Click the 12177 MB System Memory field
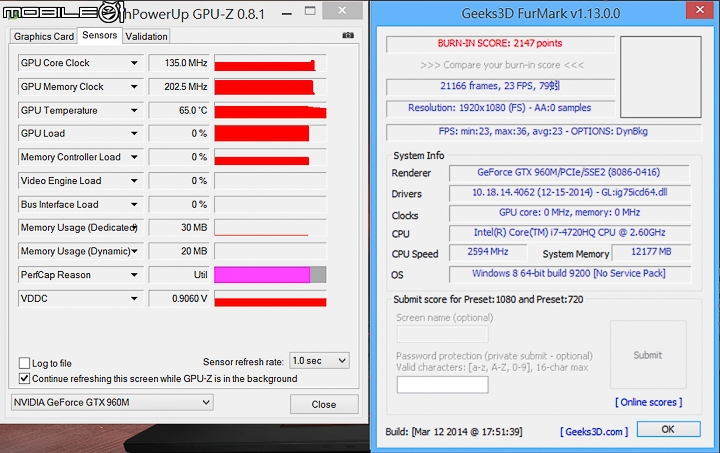The image size is (720, 453). tap(651, 252)
